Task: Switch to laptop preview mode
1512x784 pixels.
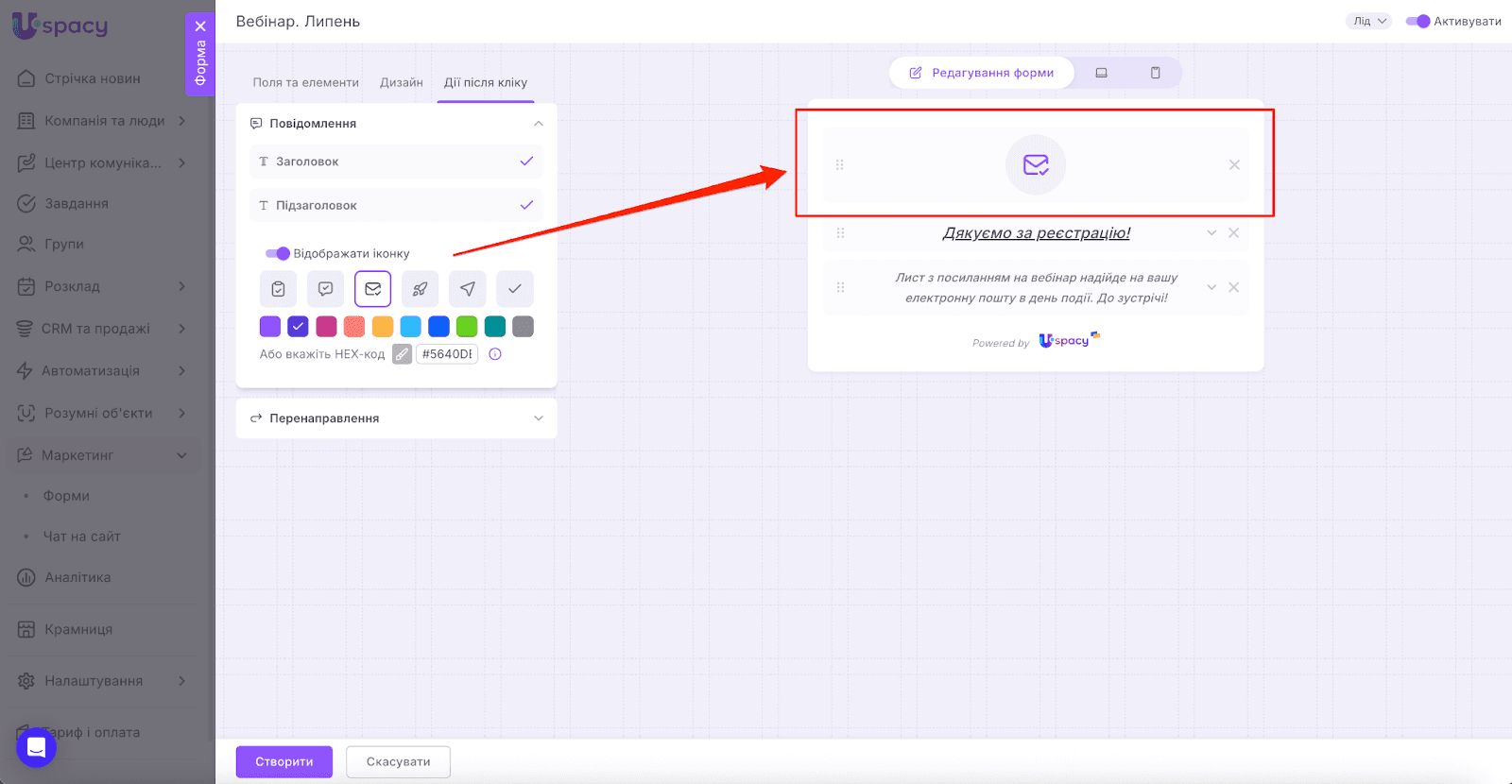Action: 1101,73
